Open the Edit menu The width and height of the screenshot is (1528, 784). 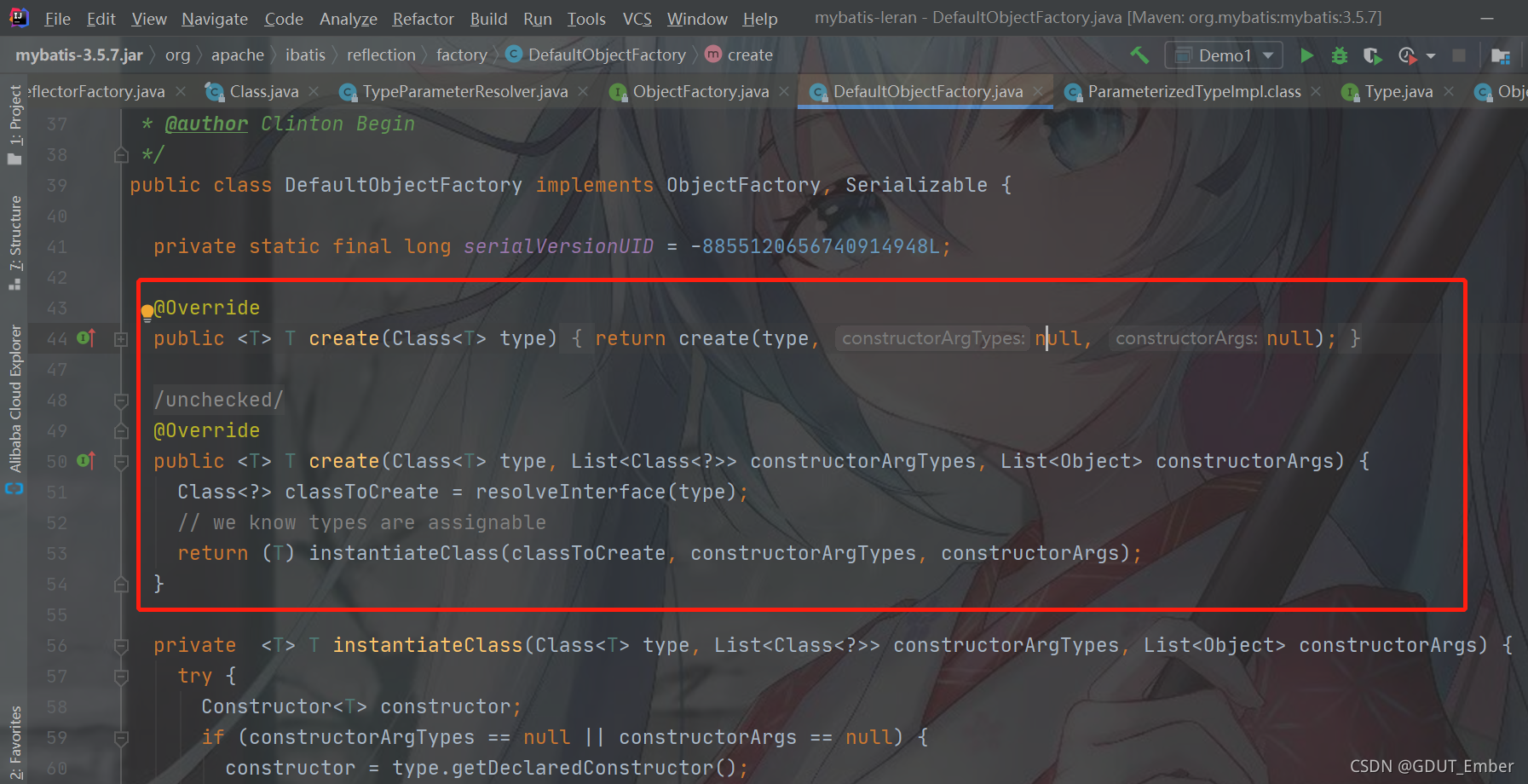tap(101, 19)
